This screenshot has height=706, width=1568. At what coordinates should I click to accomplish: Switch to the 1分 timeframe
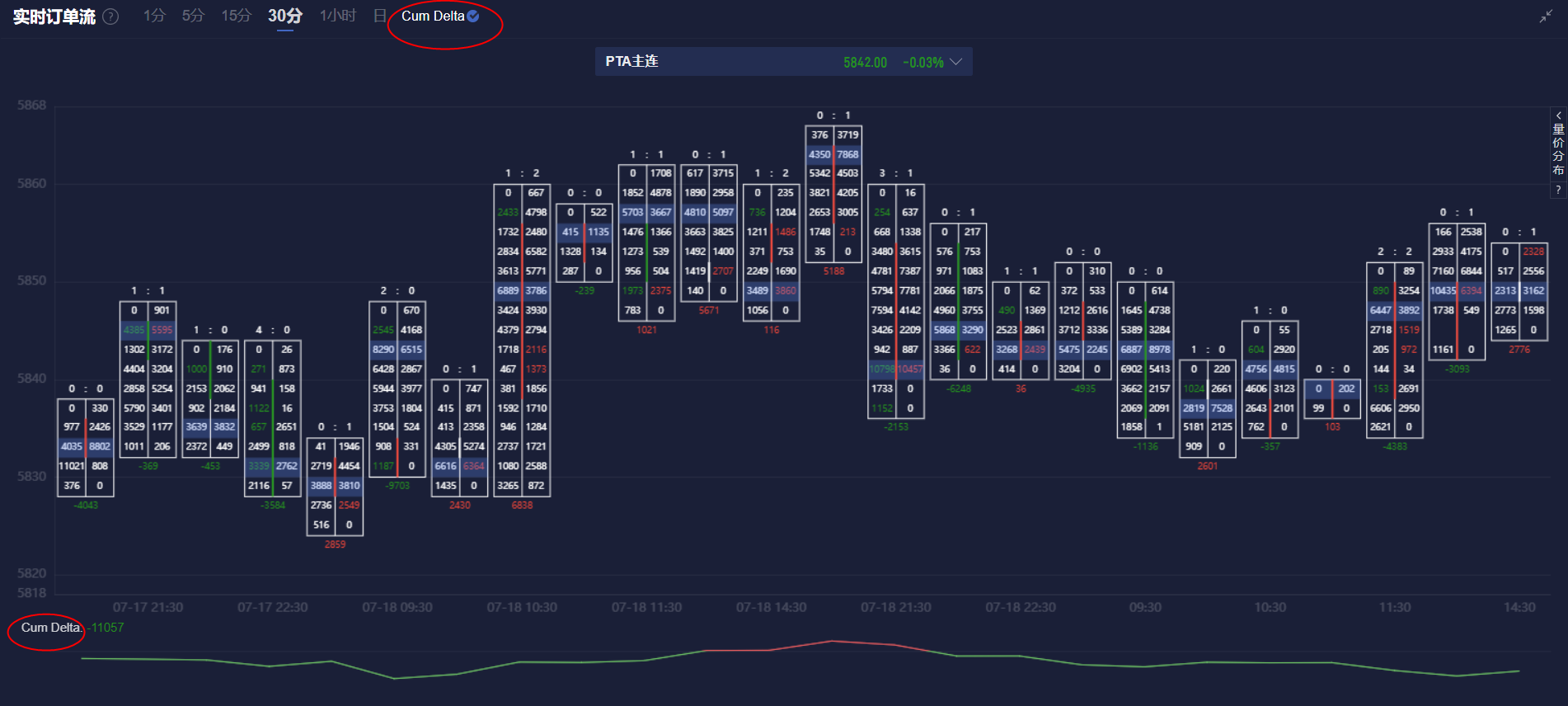coord(154,16)
